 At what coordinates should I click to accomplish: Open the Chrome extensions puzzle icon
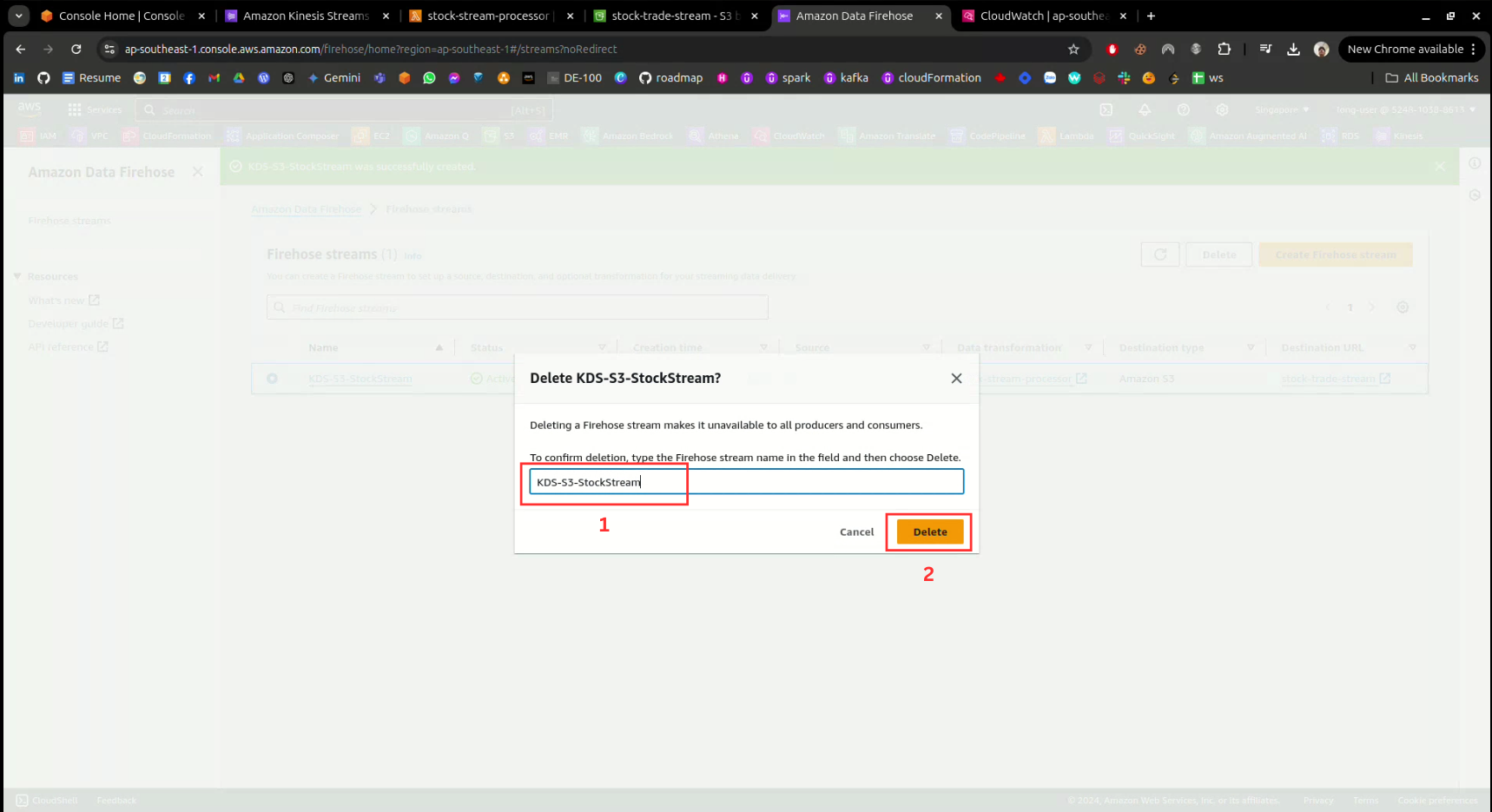[1224, 50]
